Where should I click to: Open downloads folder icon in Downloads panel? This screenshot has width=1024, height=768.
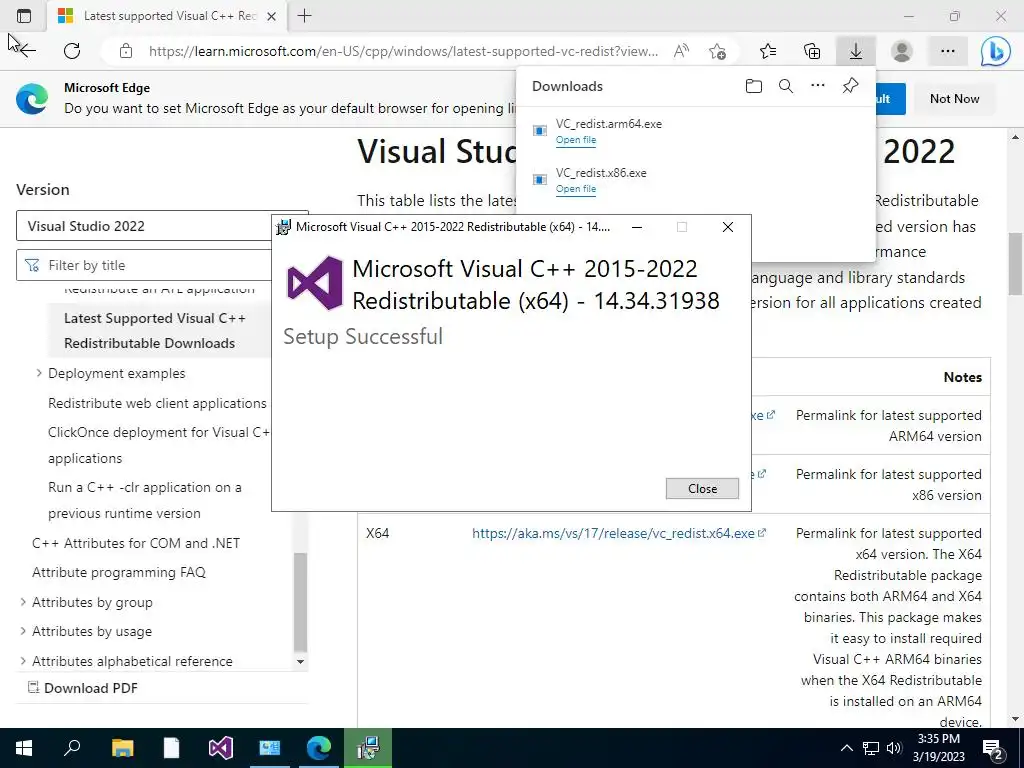pyautogui.click(x=754, y=86)
